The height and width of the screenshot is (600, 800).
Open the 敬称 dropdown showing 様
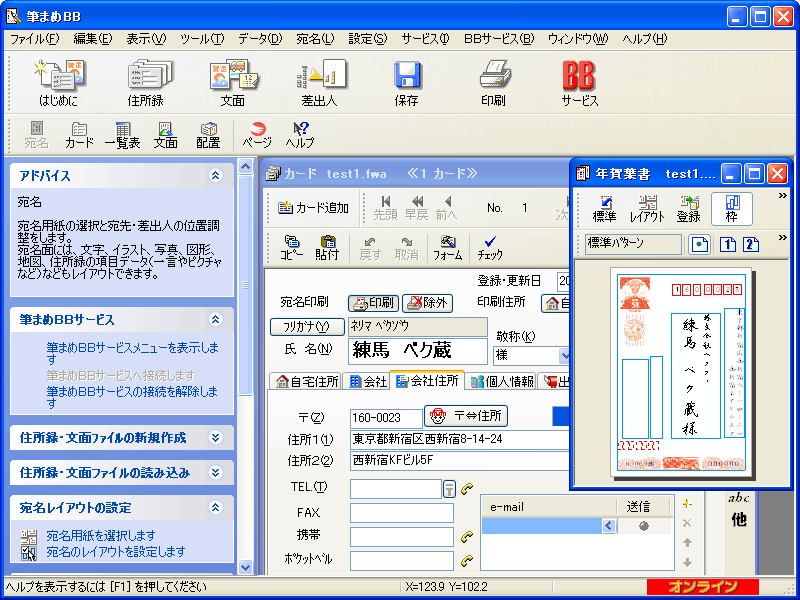tap(564, 356)
